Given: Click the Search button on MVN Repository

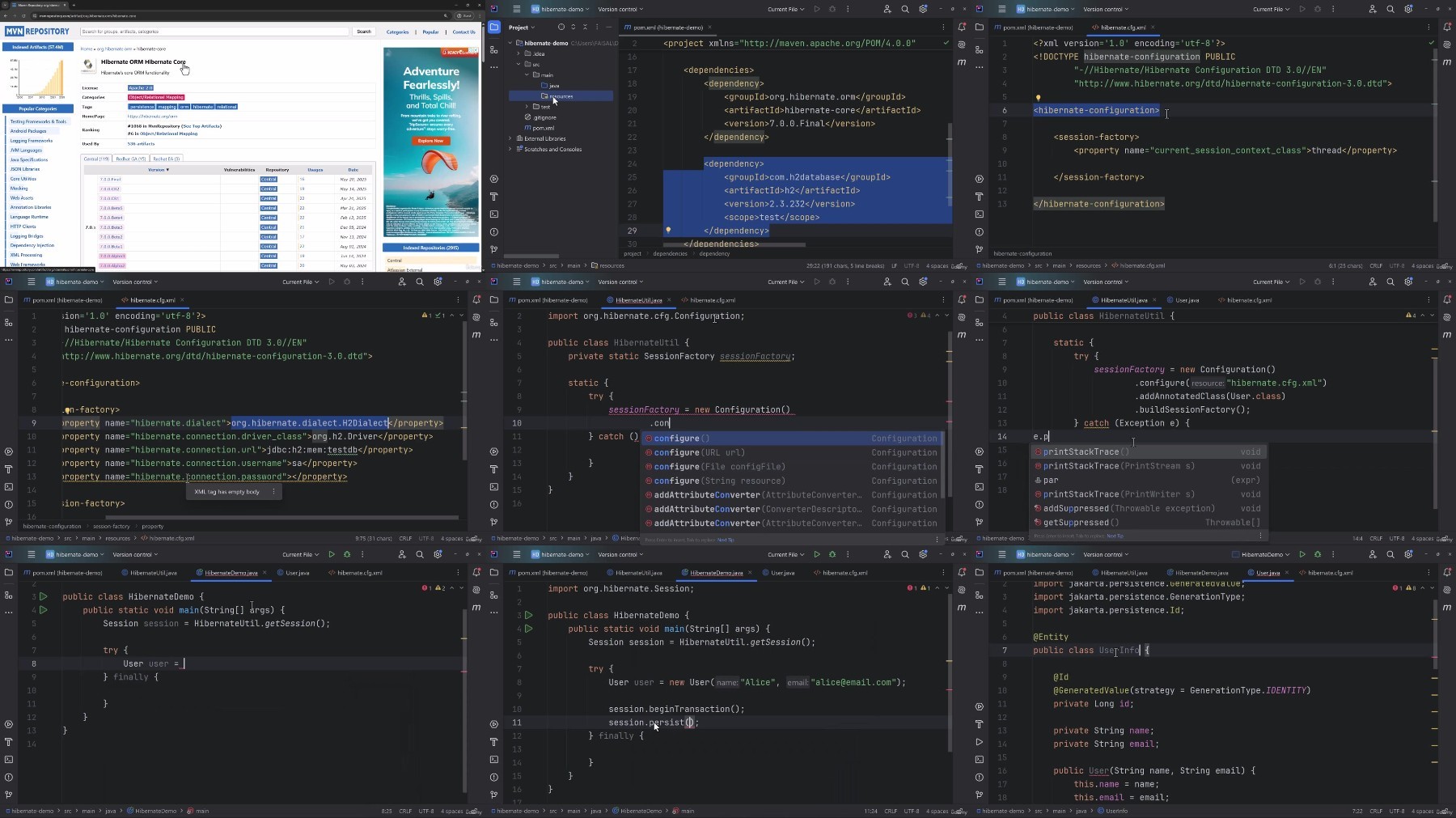Looking at the screenshot, I should pyautogui.click(x=364, y=32).
